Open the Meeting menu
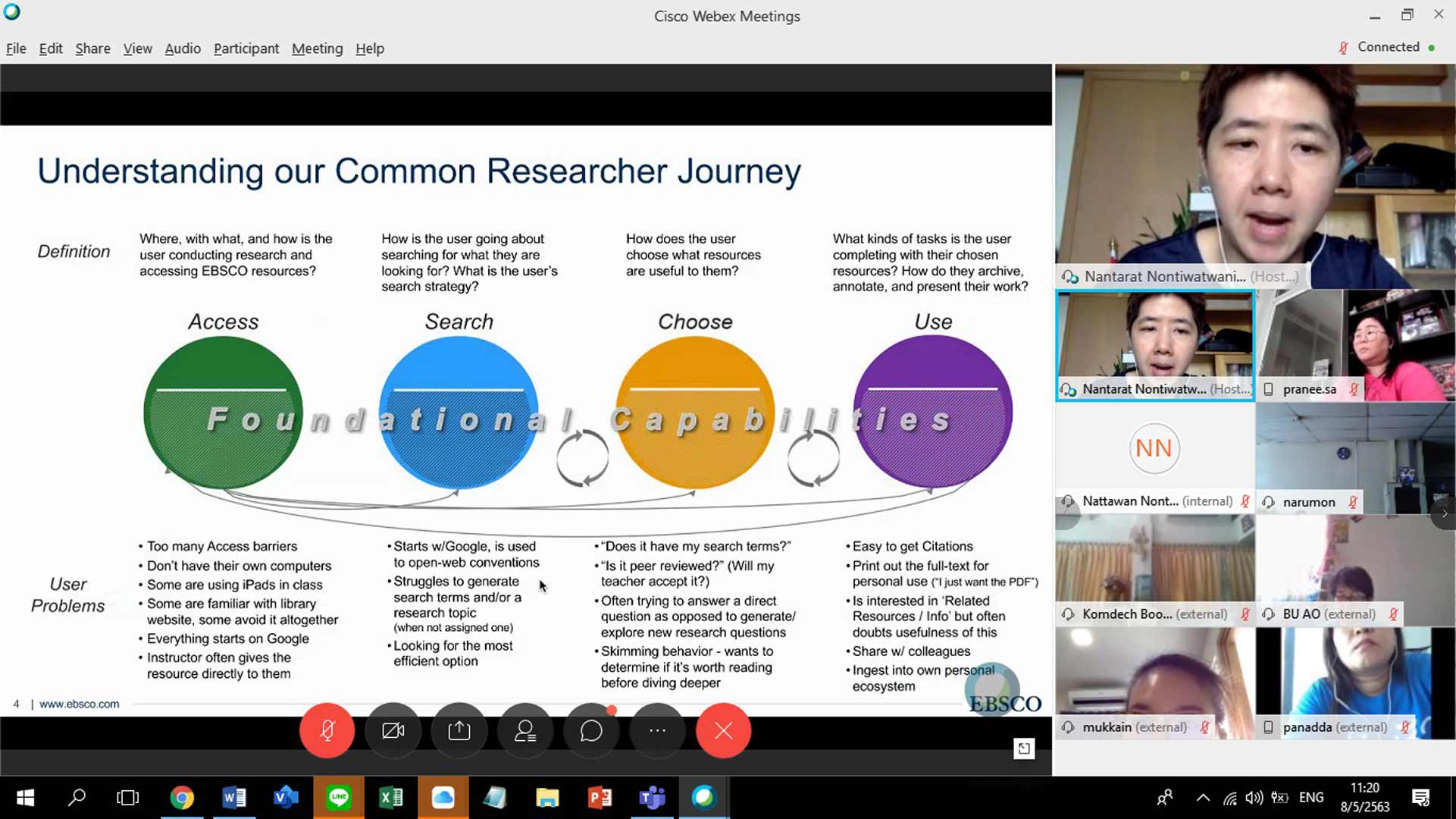Viewport: 1456px width, 819px height. click(317, 49)
